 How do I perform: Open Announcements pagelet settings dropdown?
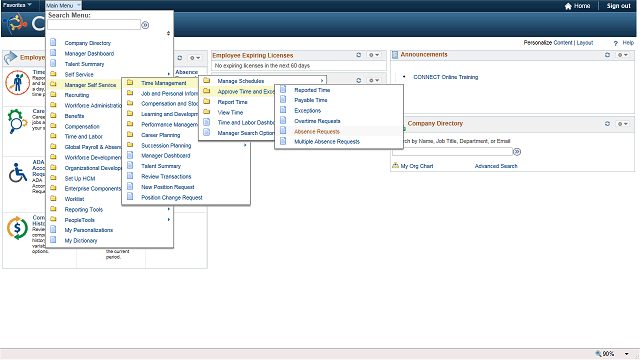coord(622,55)
